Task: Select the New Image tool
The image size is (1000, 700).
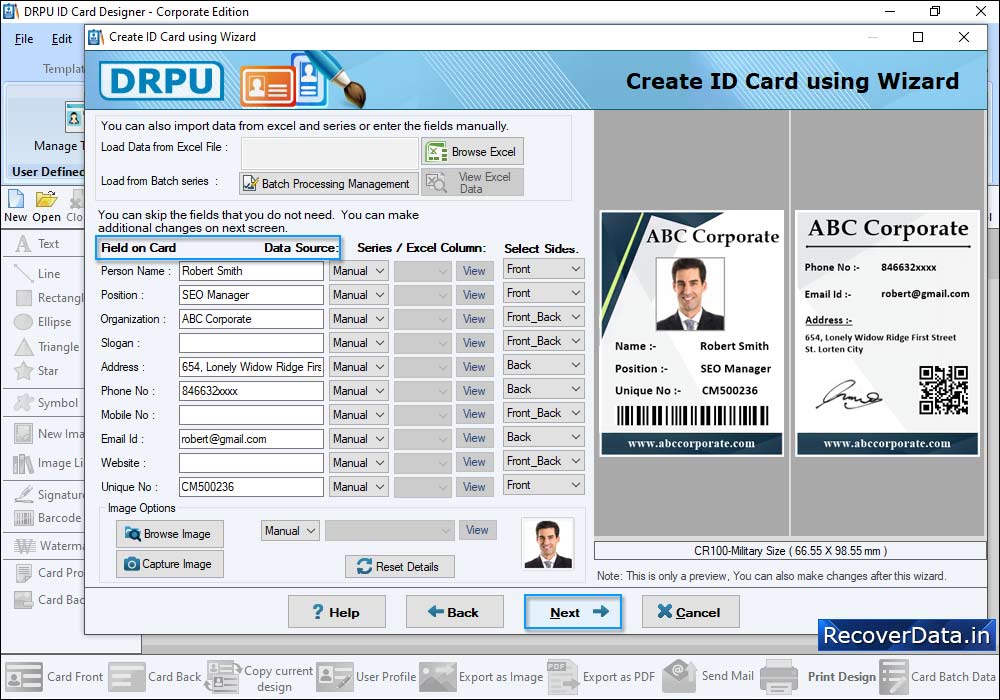Action: (49, 434)
